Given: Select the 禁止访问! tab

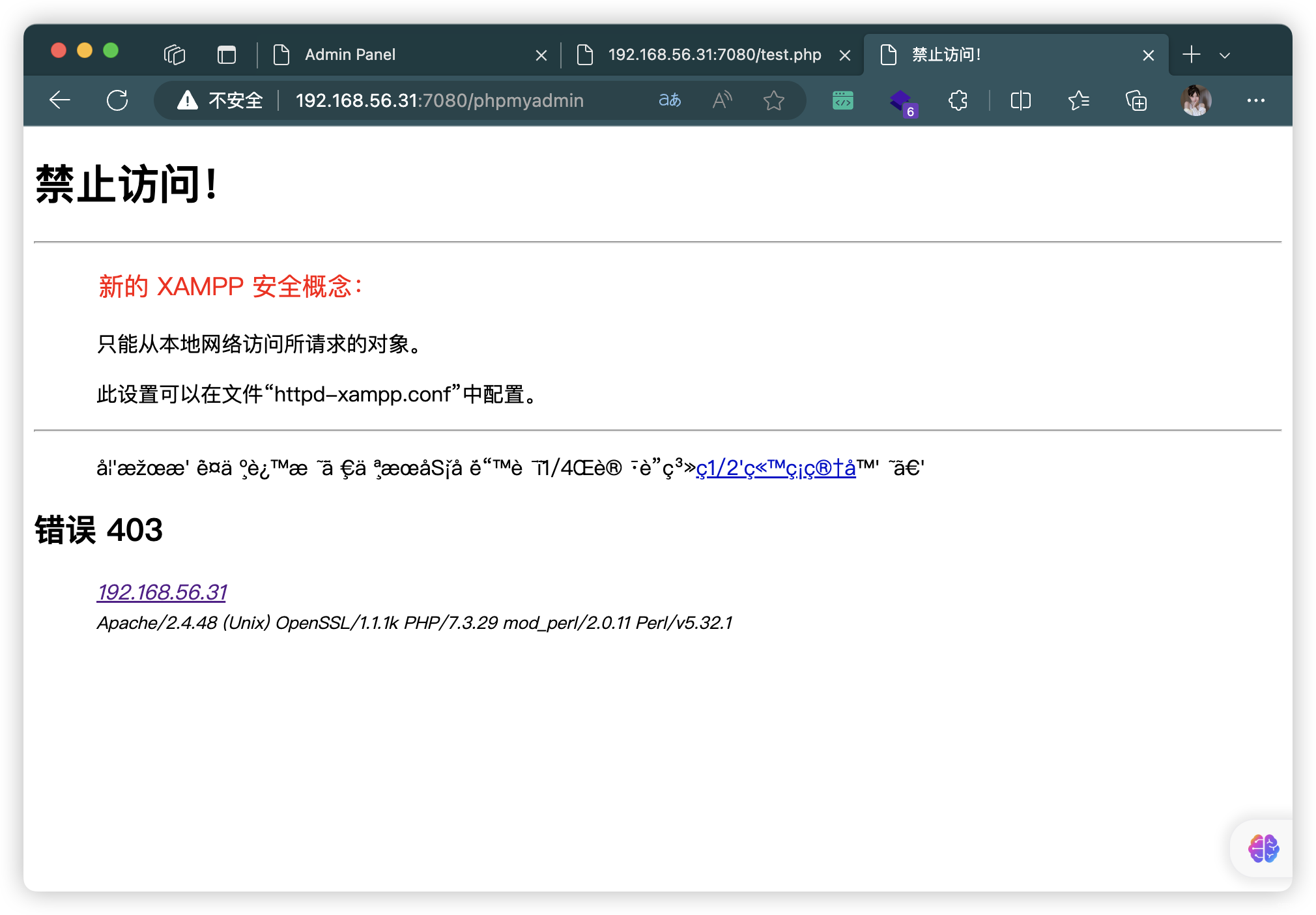Looking at the screenshot, I should [1016, 55].
